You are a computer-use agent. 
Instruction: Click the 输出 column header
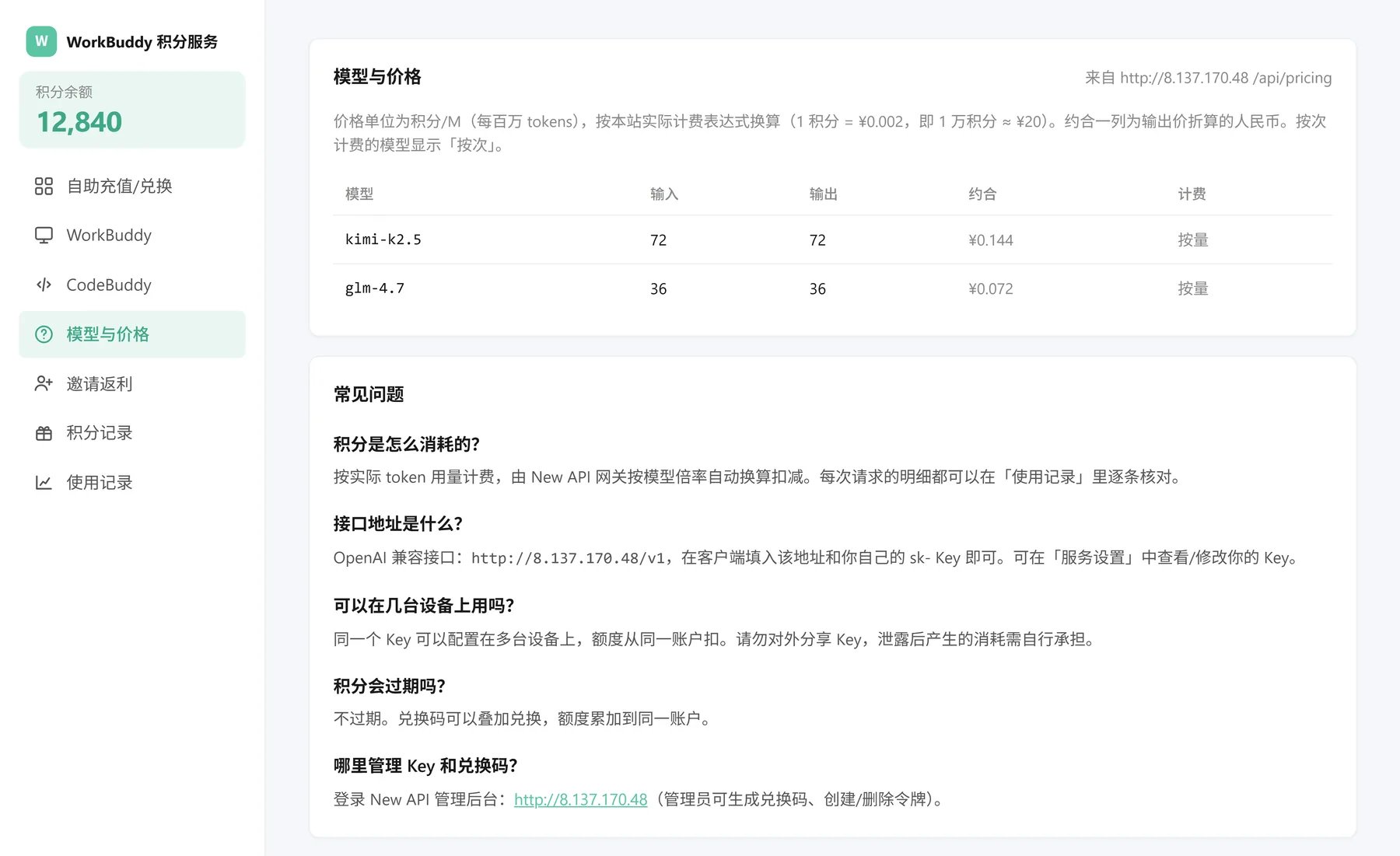tap(824, 194)
